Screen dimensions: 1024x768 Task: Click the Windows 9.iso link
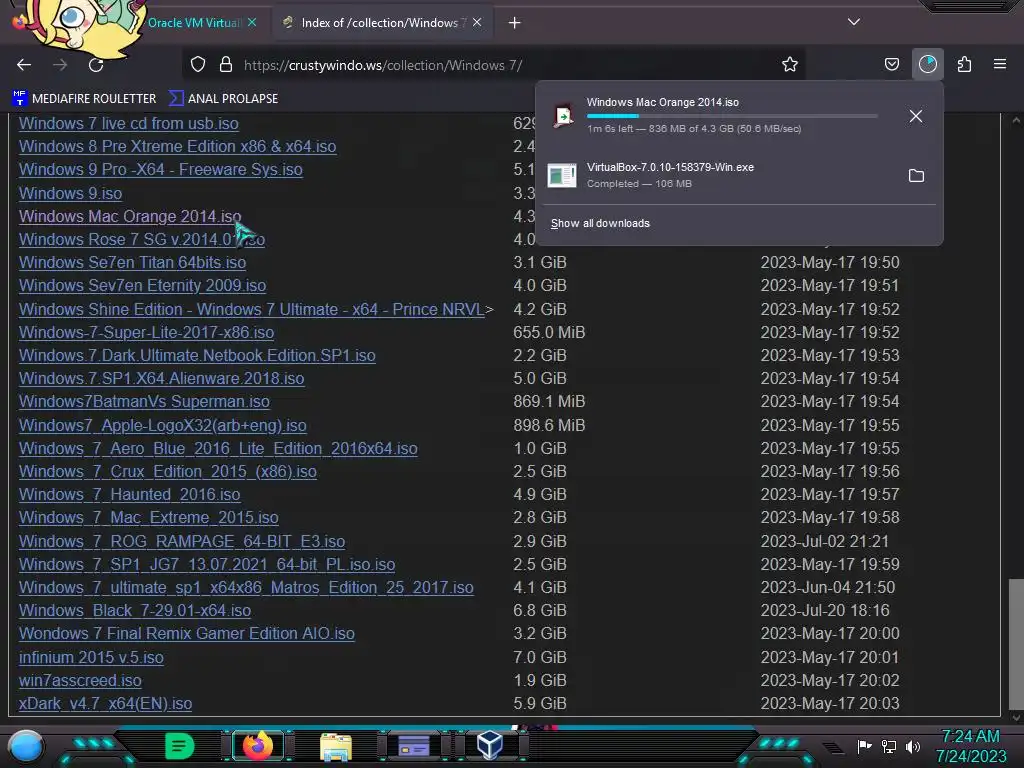(x=71, y=193)
